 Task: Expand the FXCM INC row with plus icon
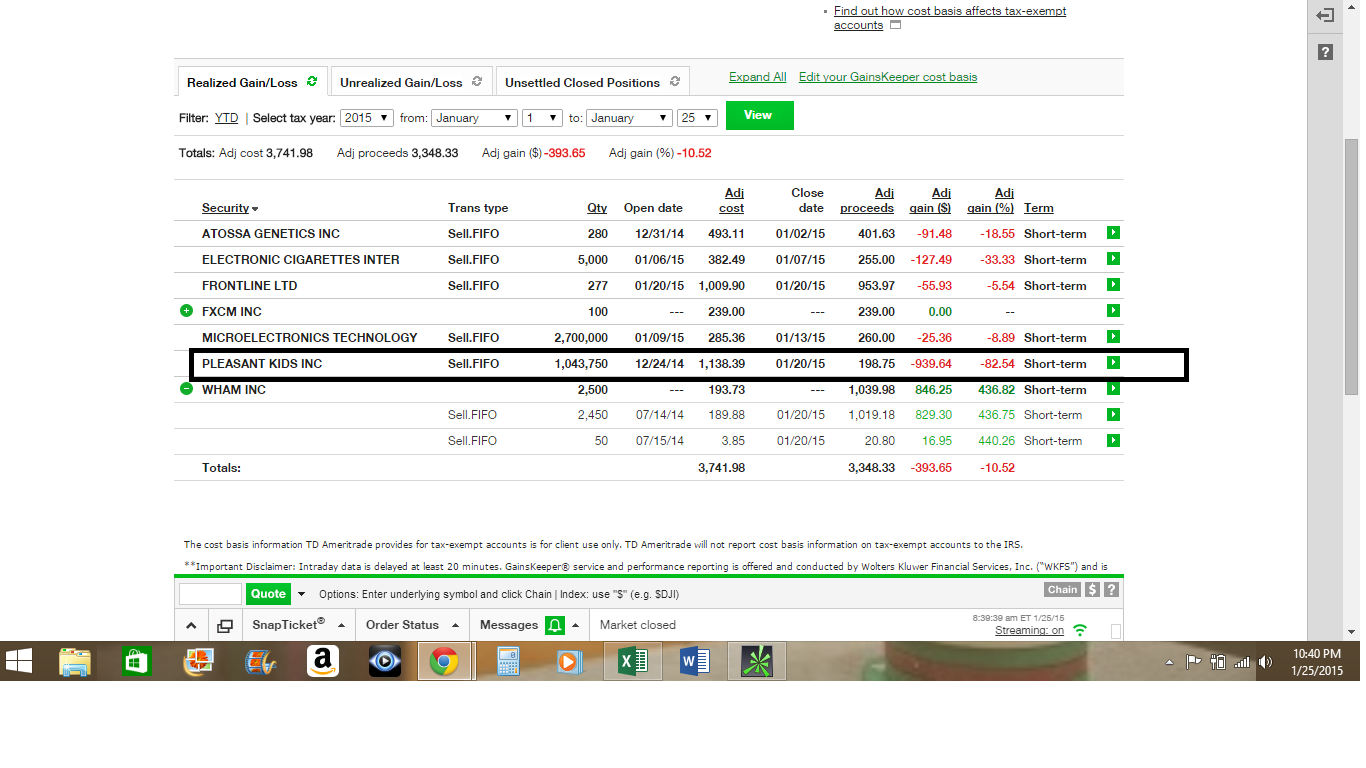pyautogui.click(x=186, y=311)
